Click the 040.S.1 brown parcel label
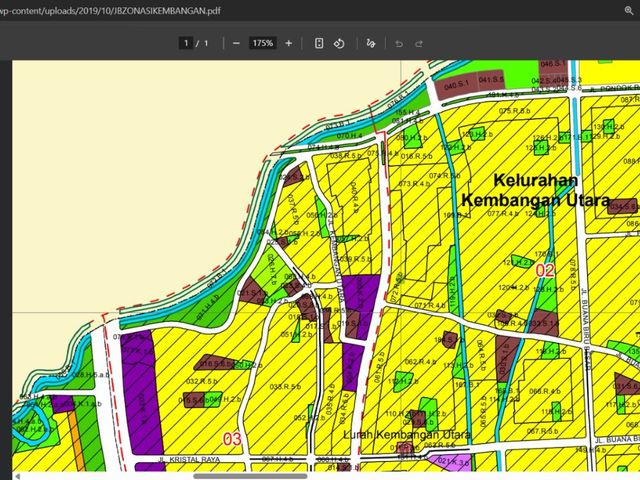 tap(457, 85)
